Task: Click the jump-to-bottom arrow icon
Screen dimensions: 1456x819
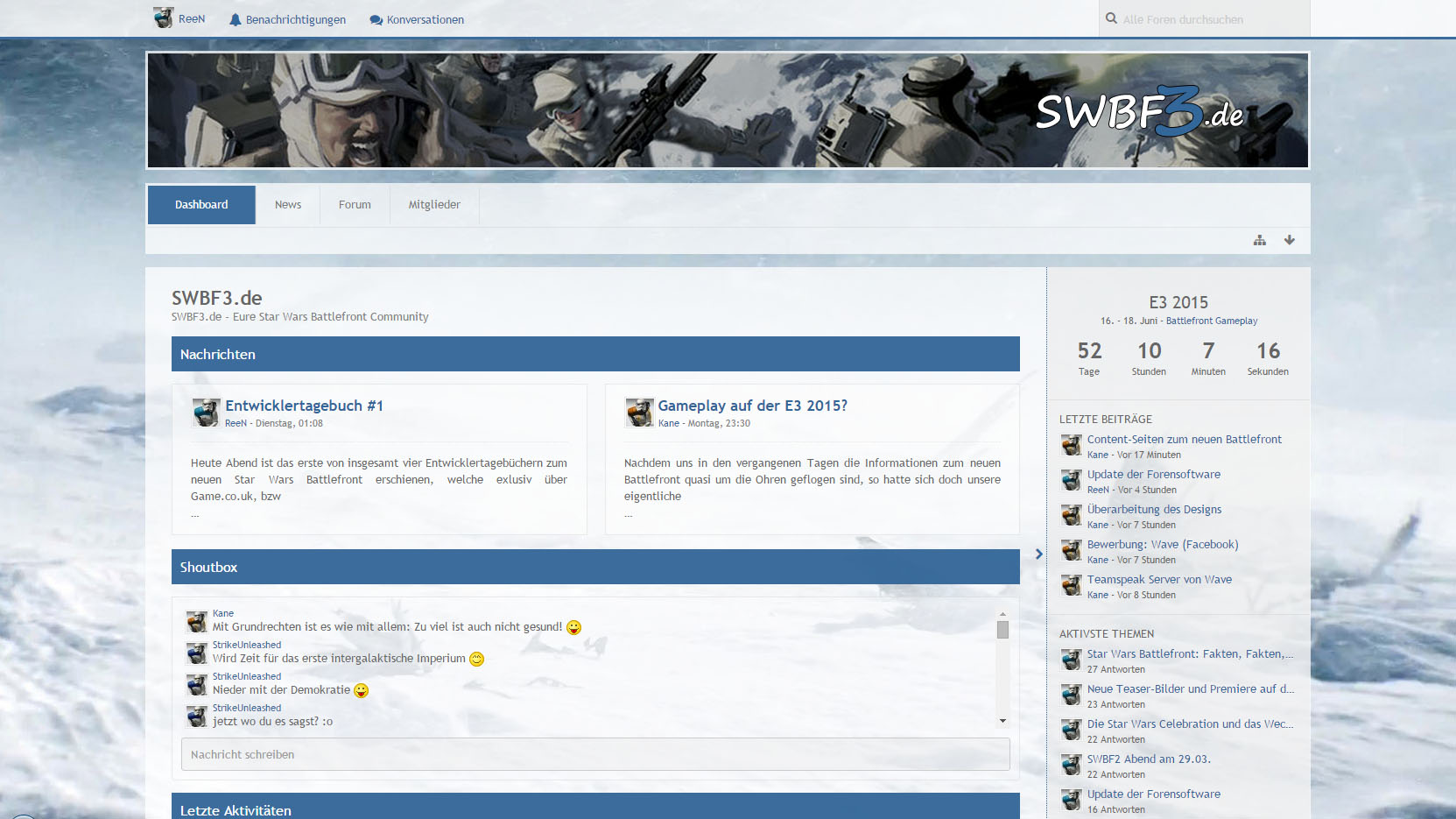Action: (1289, 240)
